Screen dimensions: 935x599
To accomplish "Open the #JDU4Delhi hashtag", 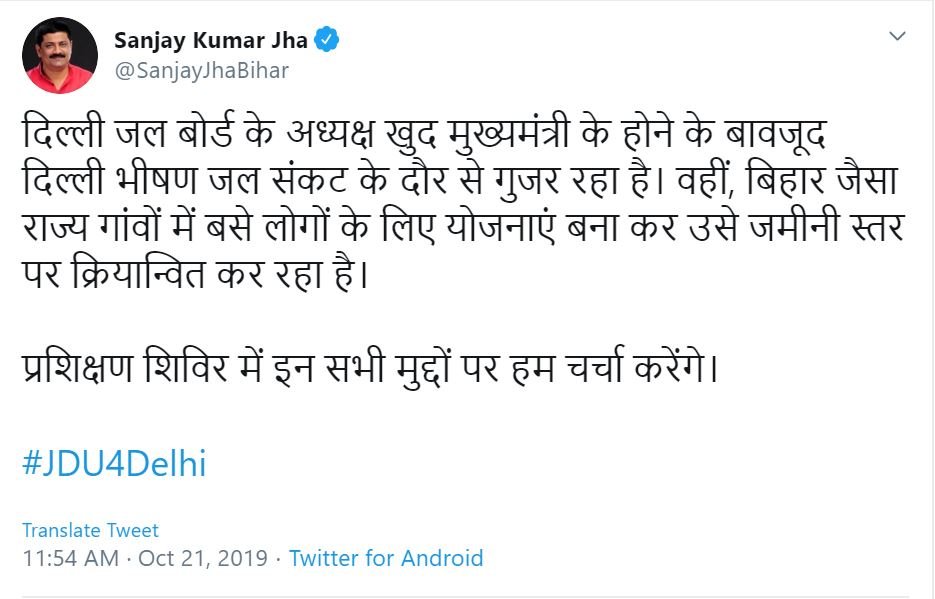I will pos(114,464).
